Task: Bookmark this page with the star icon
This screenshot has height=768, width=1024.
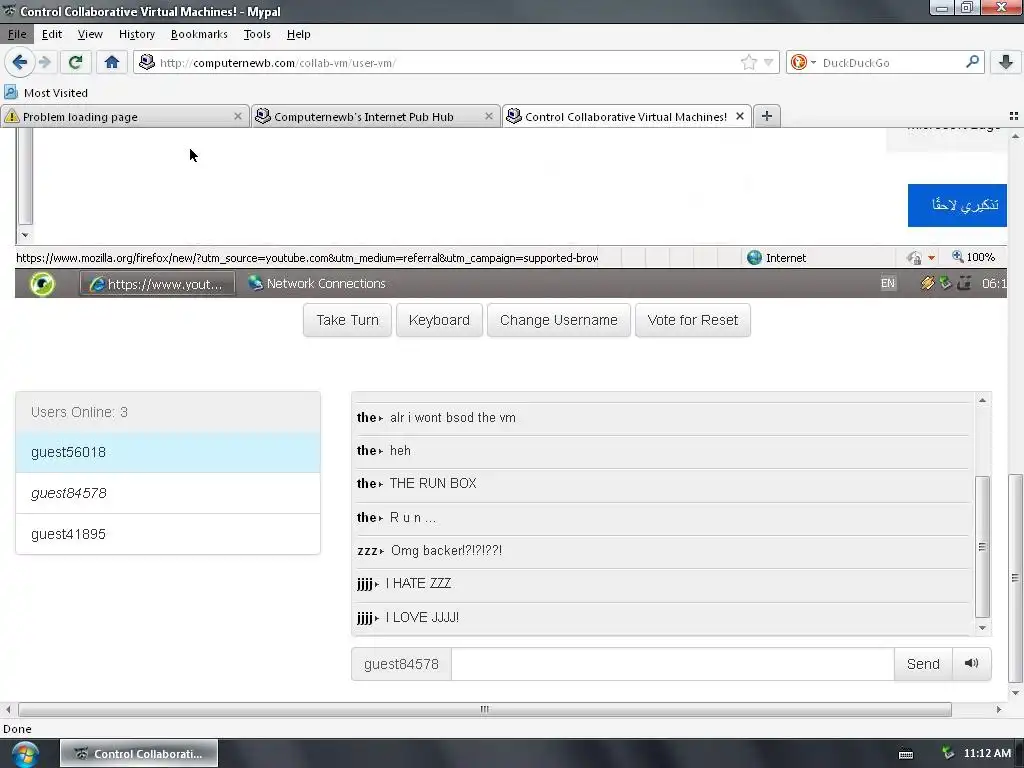Action: point(748,62)
